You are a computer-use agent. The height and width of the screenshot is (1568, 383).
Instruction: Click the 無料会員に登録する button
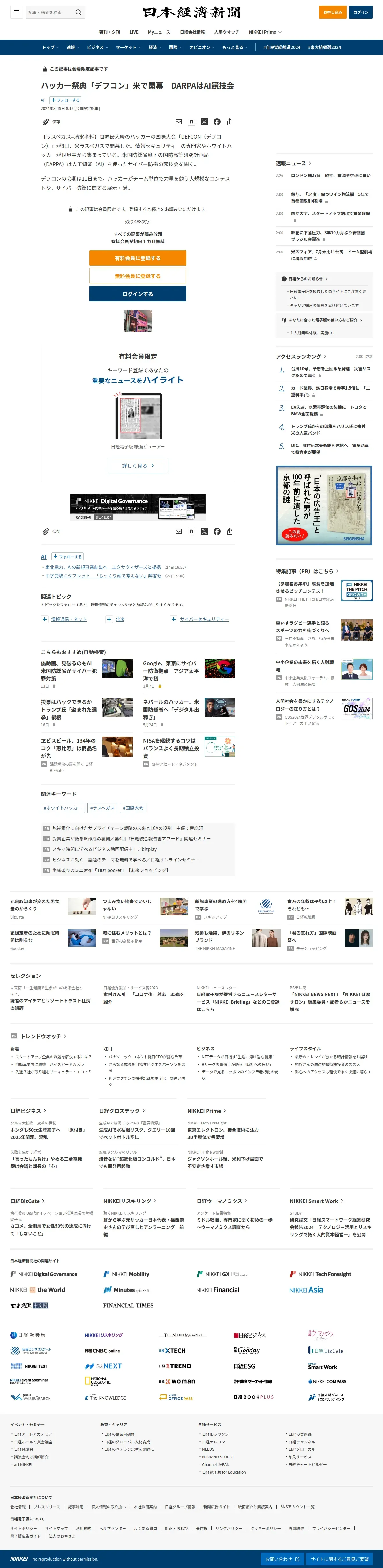coord(138,276)
